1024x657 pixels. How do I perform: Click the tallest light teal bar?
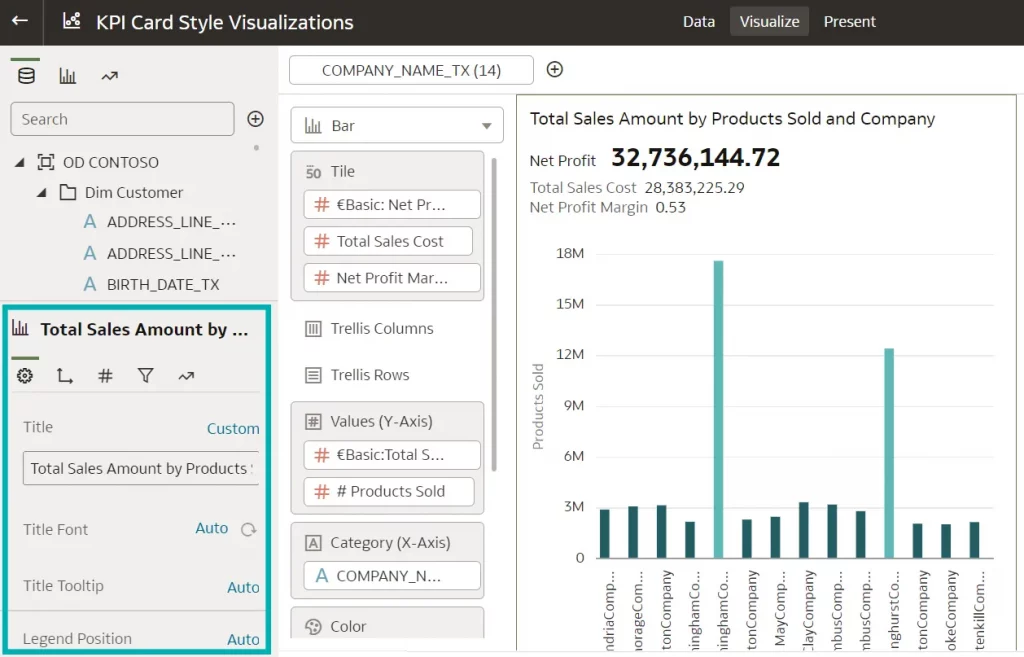click(x=718, y=408)
